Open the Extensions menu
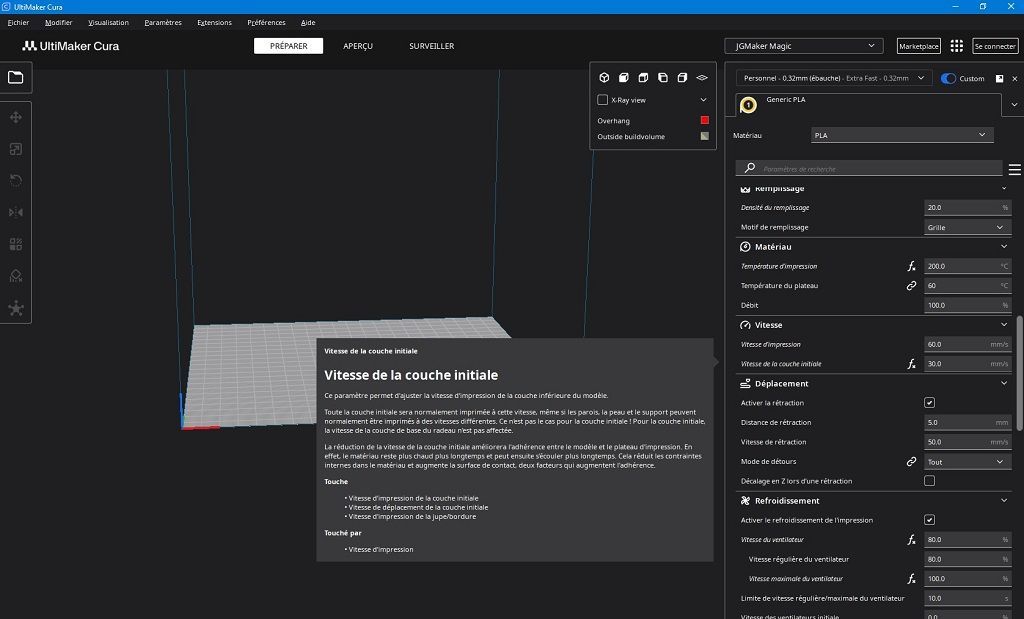This screenshot has height=619, width=1024. [x=214, y=22]
